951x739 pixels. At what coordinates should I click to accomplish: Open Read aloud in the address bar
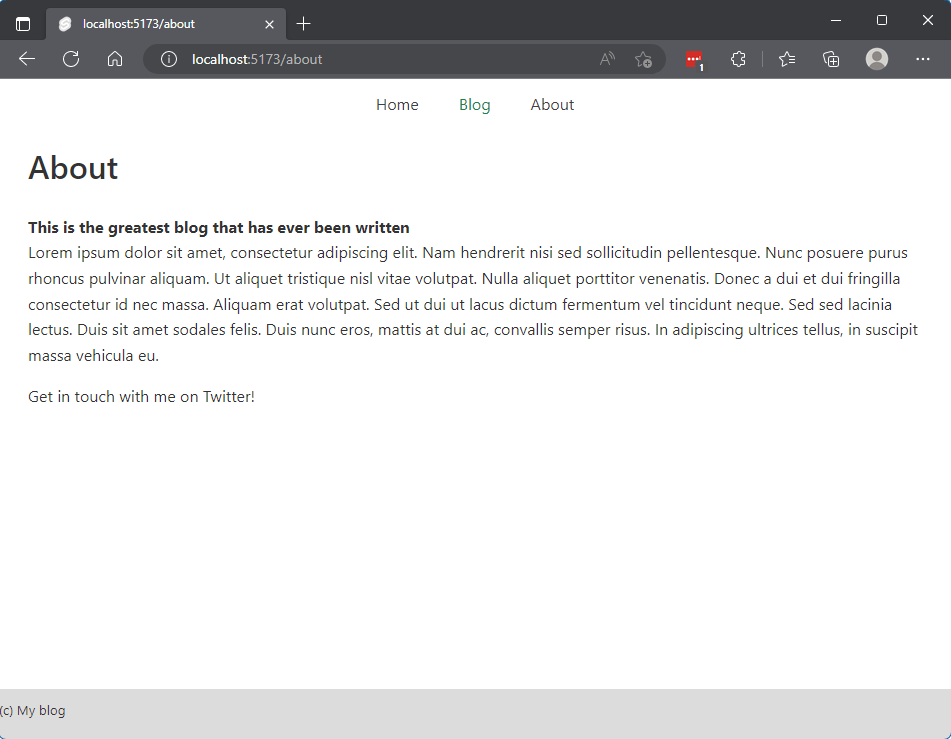[606, 59]
